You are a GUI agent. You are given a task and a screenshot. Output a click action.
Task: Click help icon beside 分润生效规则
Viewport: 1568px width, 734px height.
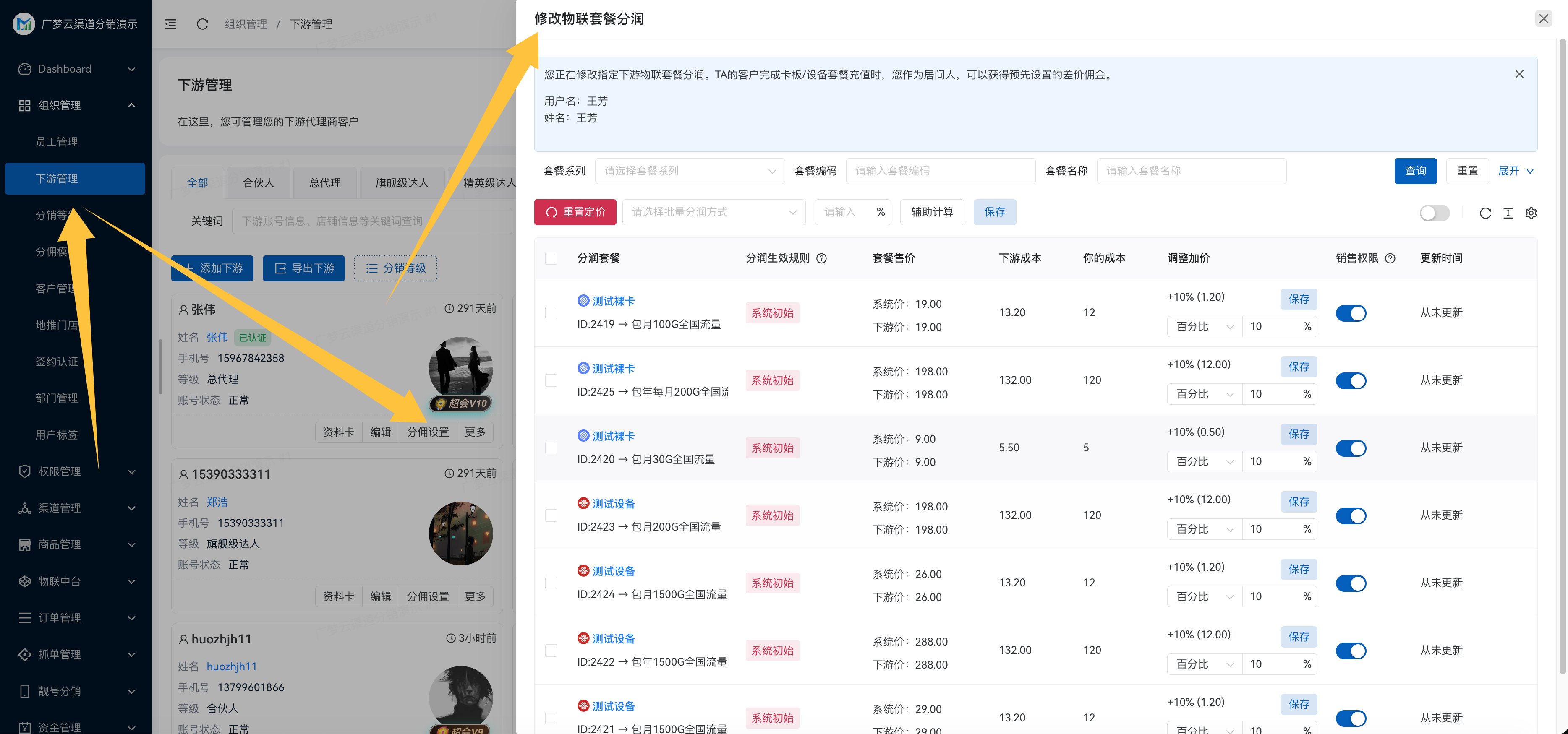pyautogui.click(x=821, y=258)
